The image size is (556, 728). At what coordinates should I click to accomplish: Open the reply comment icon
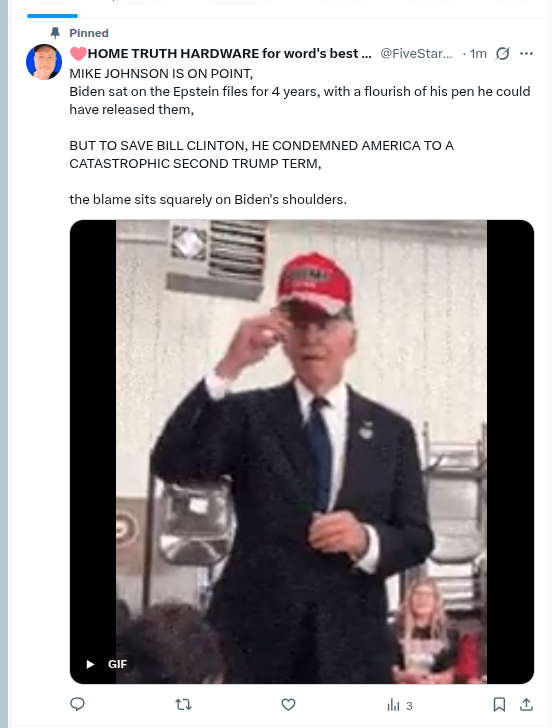[77, 704]
